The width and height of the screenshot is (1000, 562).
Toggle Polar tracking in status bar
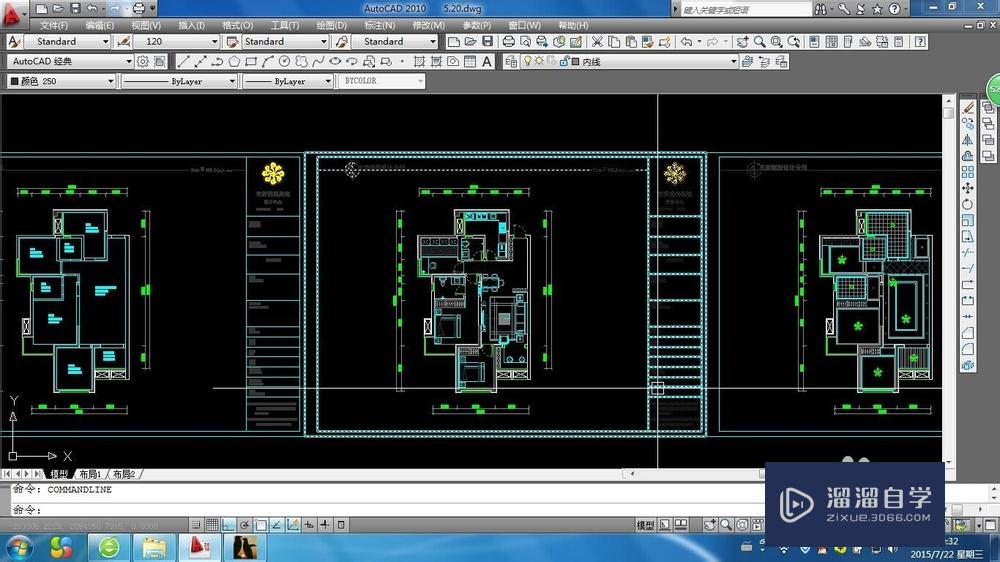(244, 525)
